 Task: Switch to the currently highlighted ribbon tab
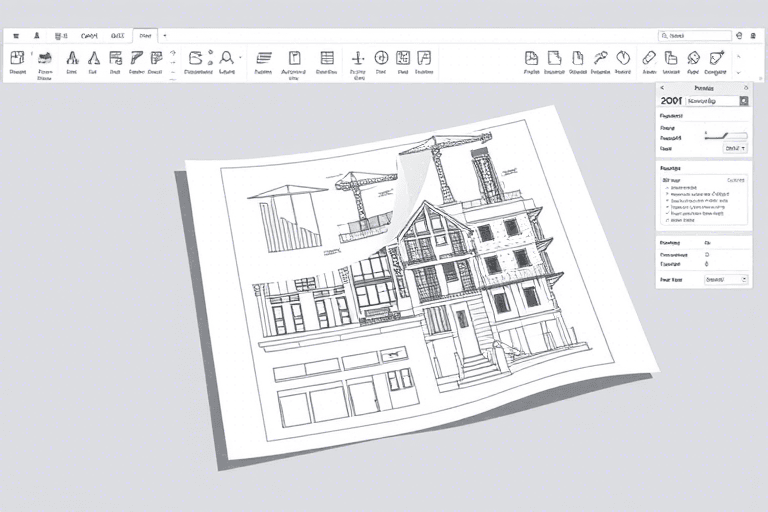click(x=145, y=35)
